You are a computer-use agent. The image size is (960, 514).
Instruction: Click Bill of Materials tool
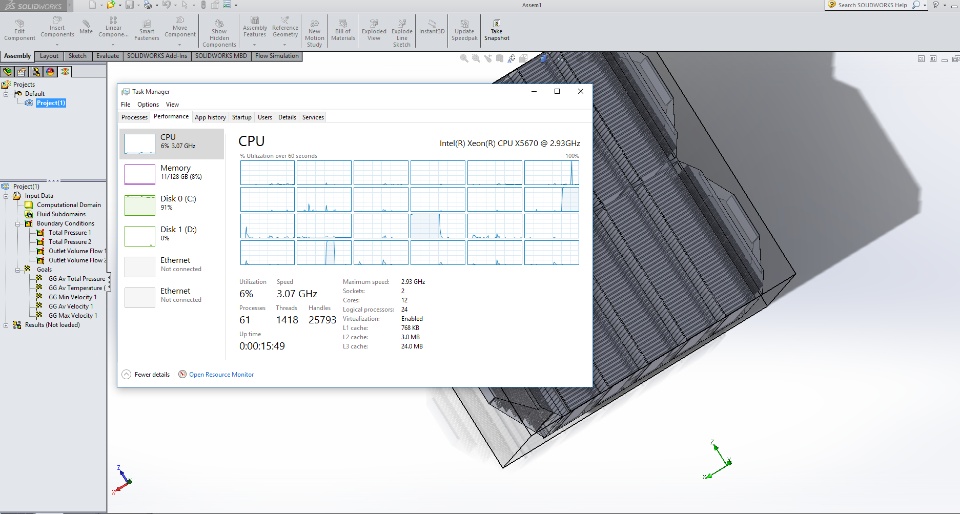343,31
